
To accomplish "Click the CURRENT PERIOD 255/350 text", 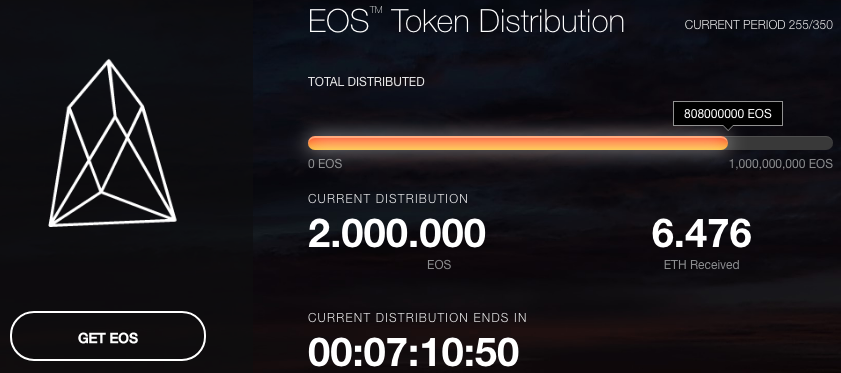I will point(758,25).
